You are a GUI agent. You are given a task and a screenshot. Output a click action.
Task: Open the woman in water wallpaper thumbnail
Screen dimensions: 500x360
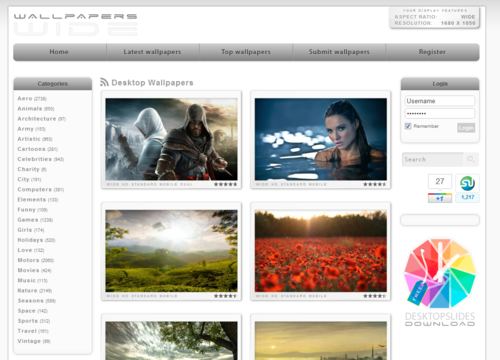(x=321, y=139)
